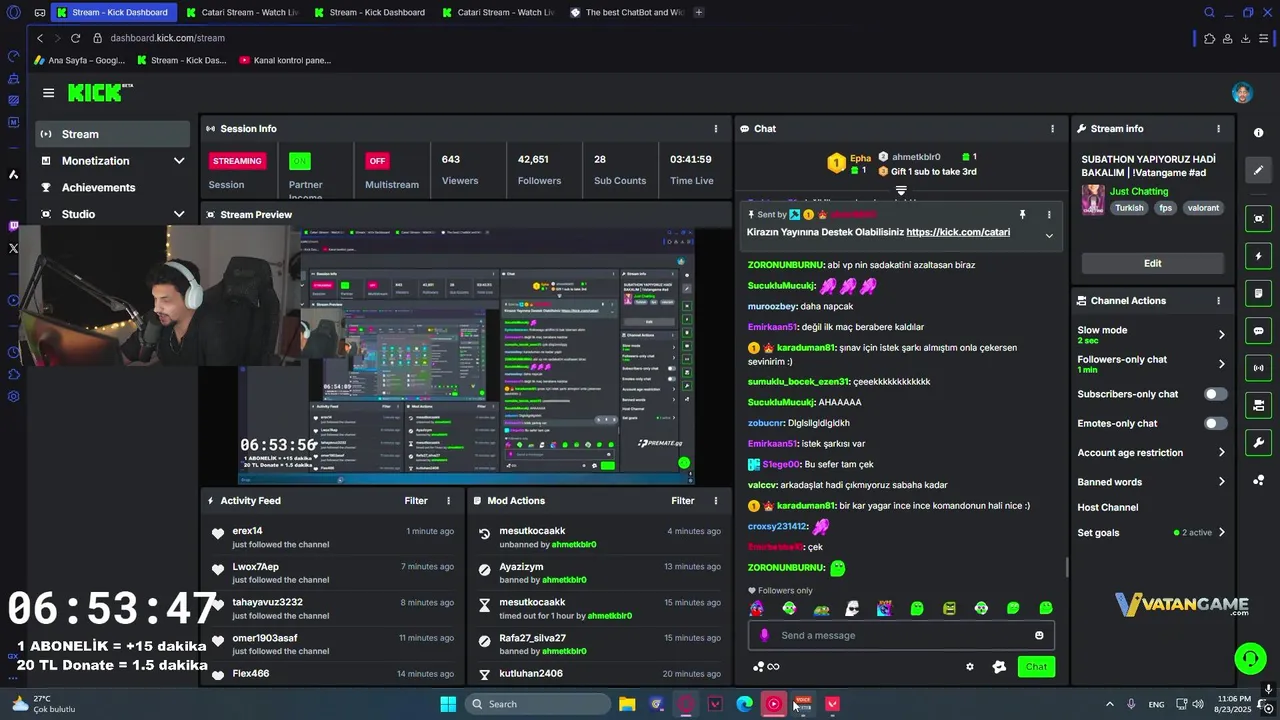Click the screen capture icon in right toolbar
The image size is (1280, 720).
(x=1258, y=218)
